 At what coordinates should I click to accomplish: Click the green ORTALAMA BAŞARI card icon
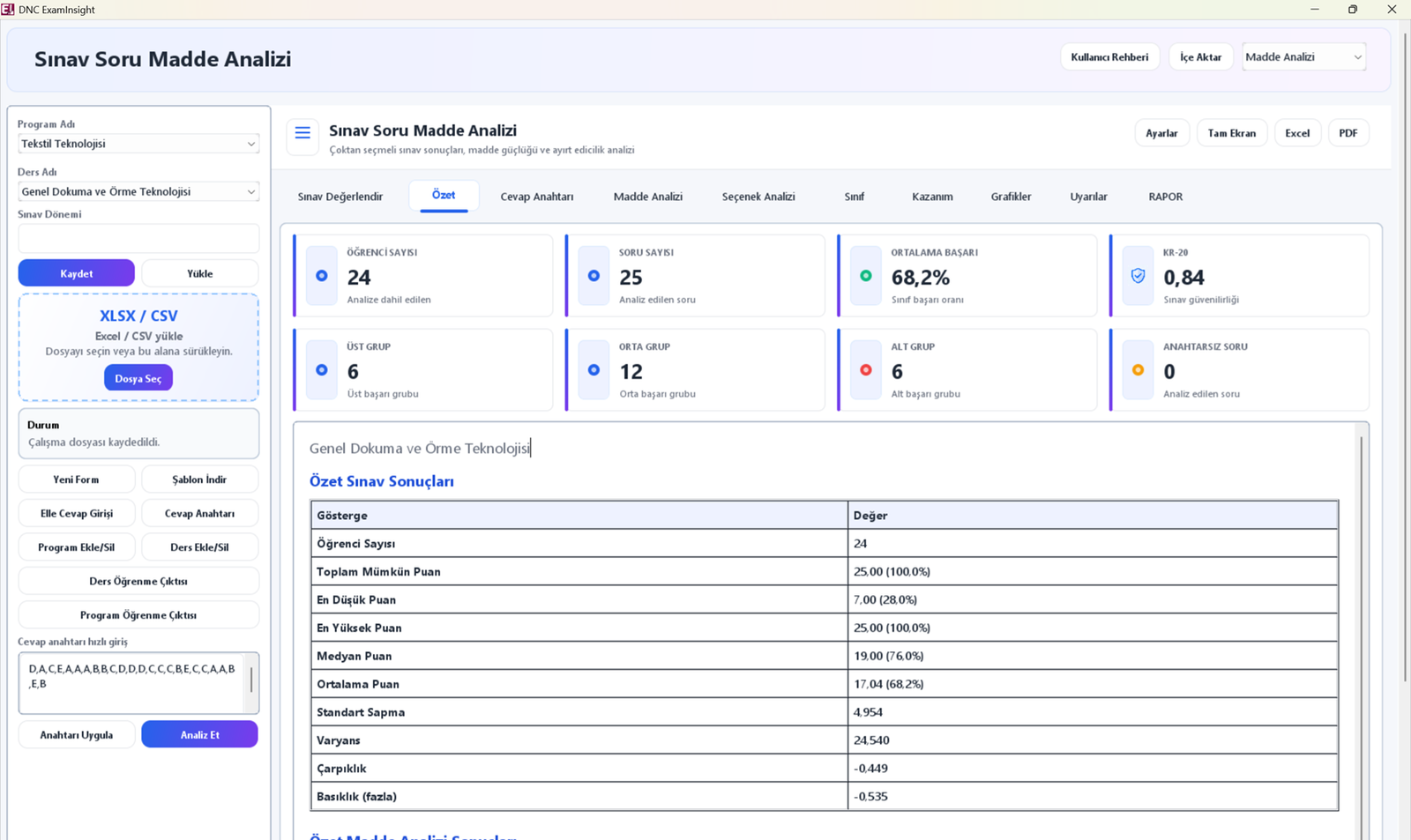point(866,276)
